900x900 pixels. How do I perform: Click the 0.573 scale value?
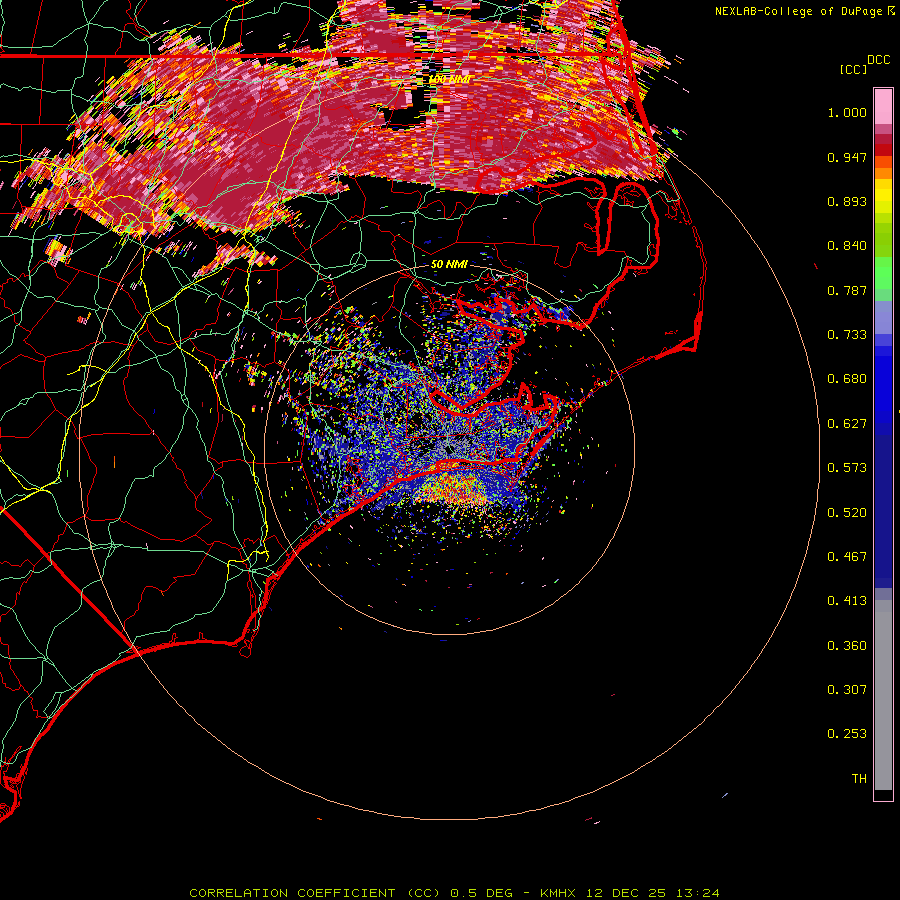[847, 468]
